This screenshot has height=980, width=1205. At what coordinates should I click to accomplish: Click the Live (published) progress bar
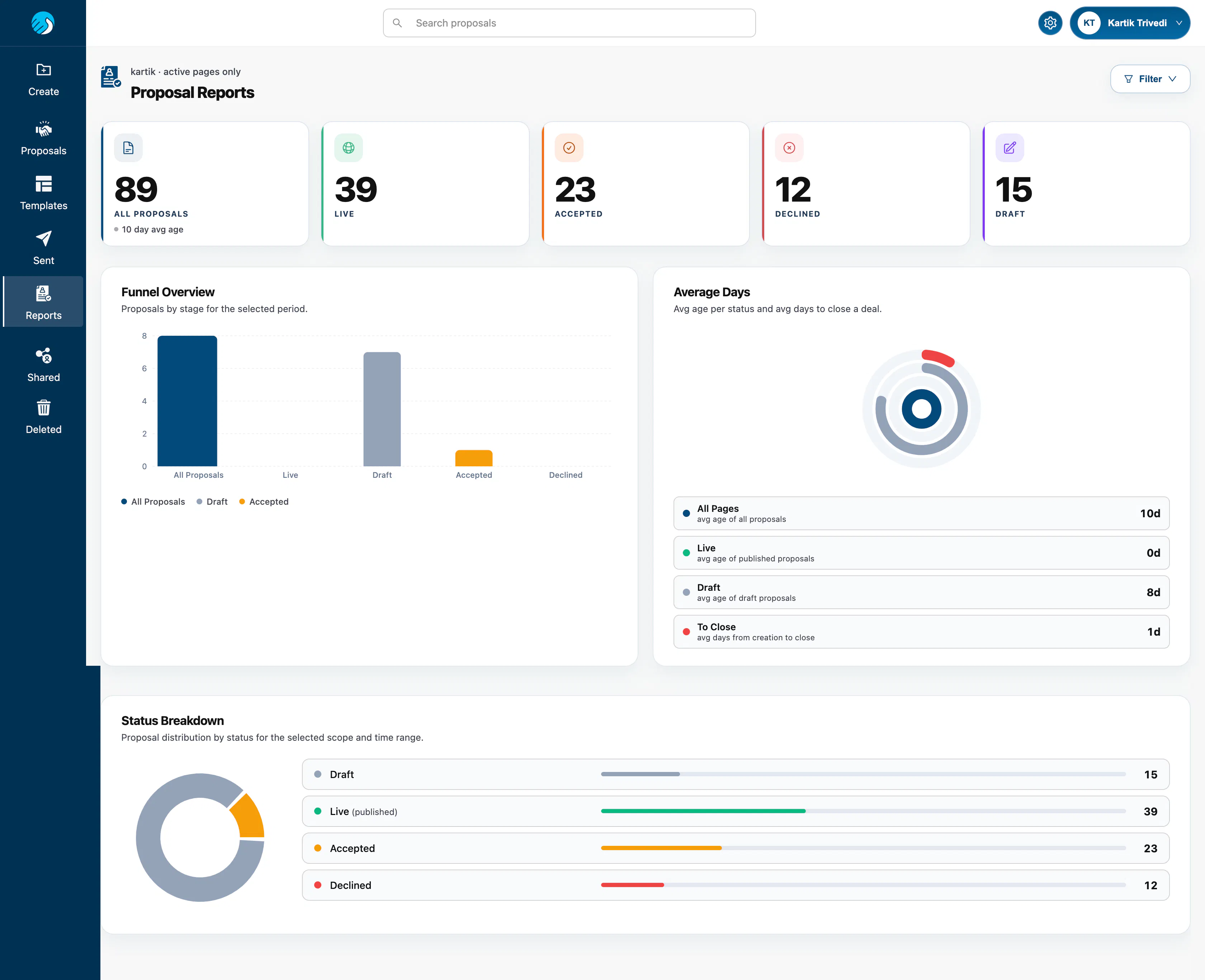coord(864,811)
